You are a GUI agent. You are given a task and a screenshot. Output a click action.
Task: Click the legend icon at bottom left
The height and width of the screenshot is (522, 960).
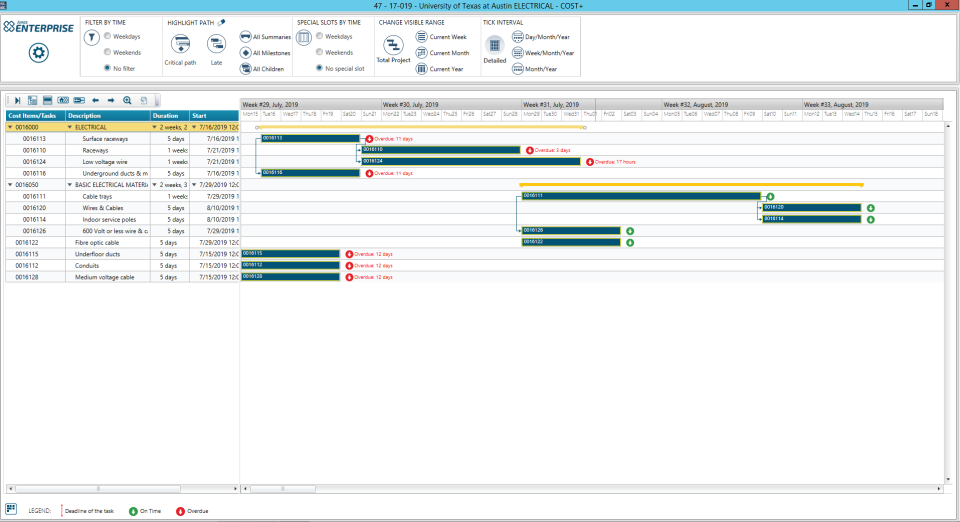point(11,509)
